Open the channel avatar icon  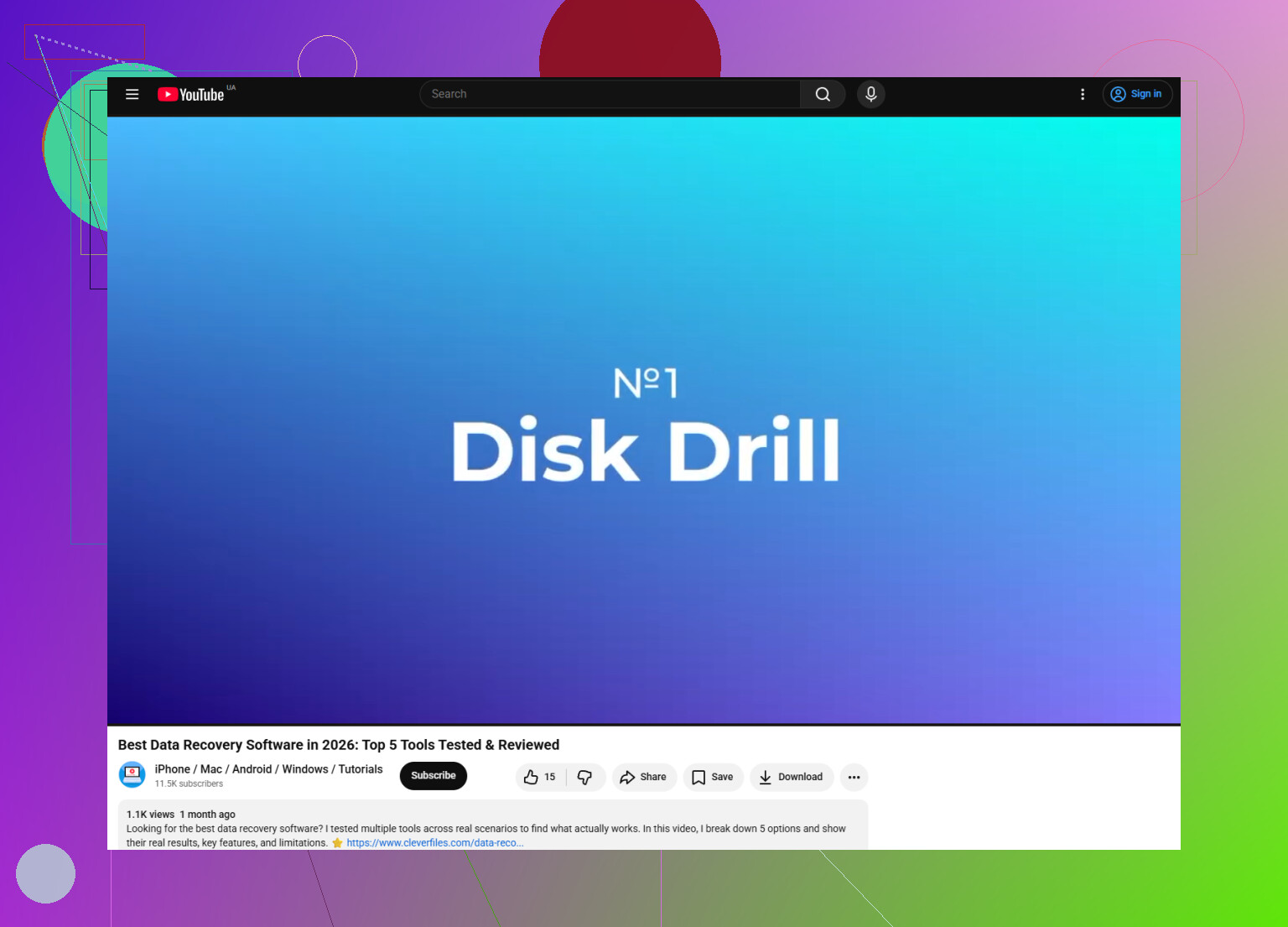coord(132,774)
